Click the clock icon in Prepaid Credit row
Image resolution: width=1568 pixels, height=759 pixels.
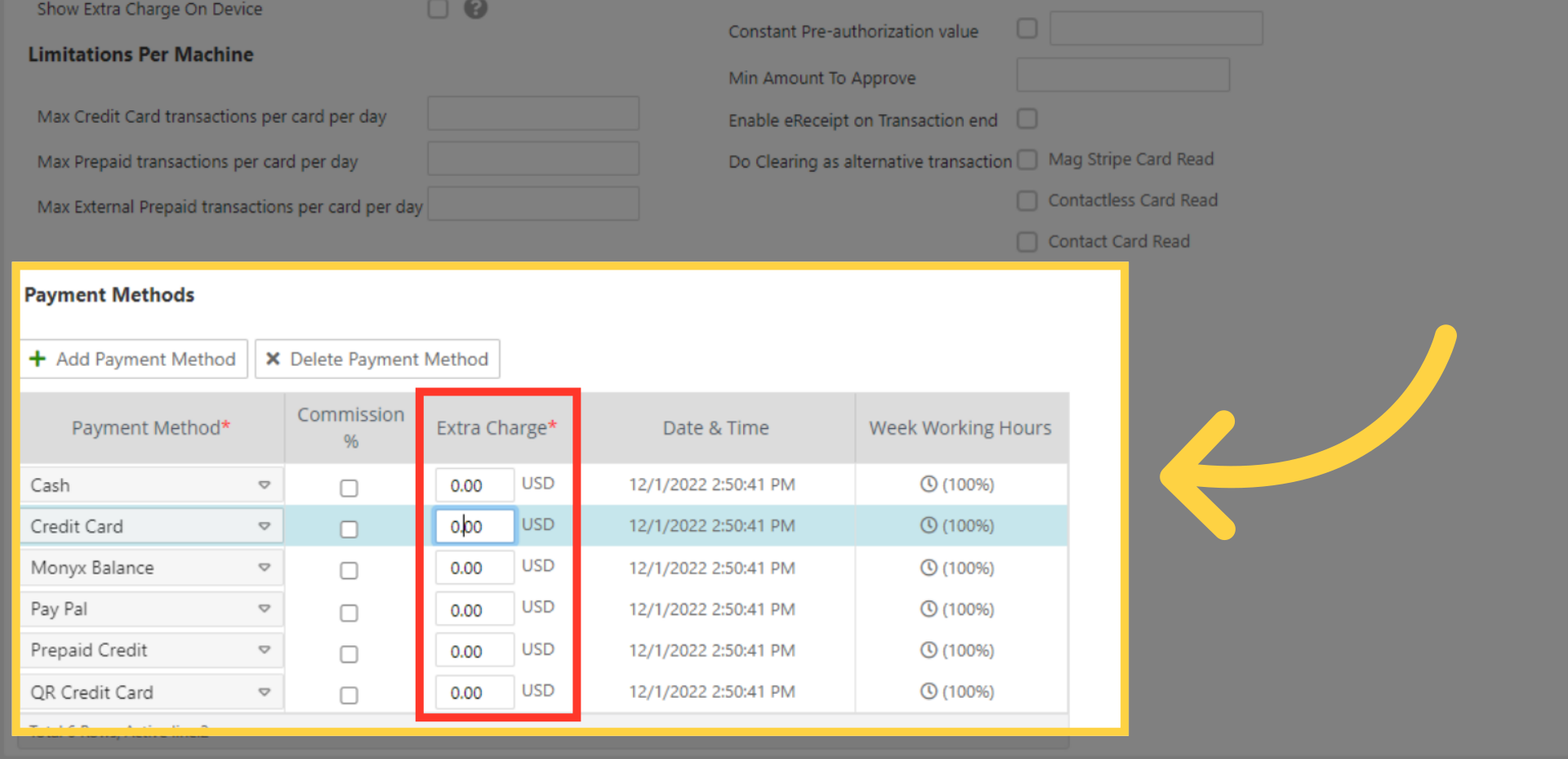click(929, 650)
